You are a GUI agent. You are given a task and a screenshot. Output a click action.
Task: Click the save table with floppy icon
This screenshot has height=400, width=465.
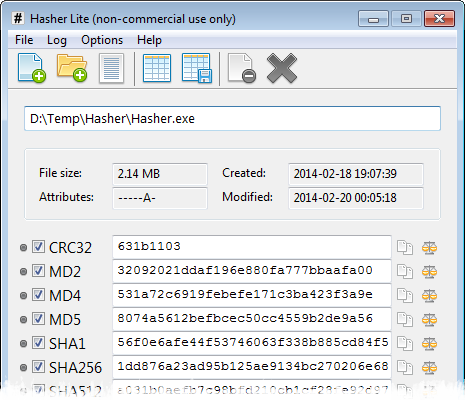pos(197,68)
